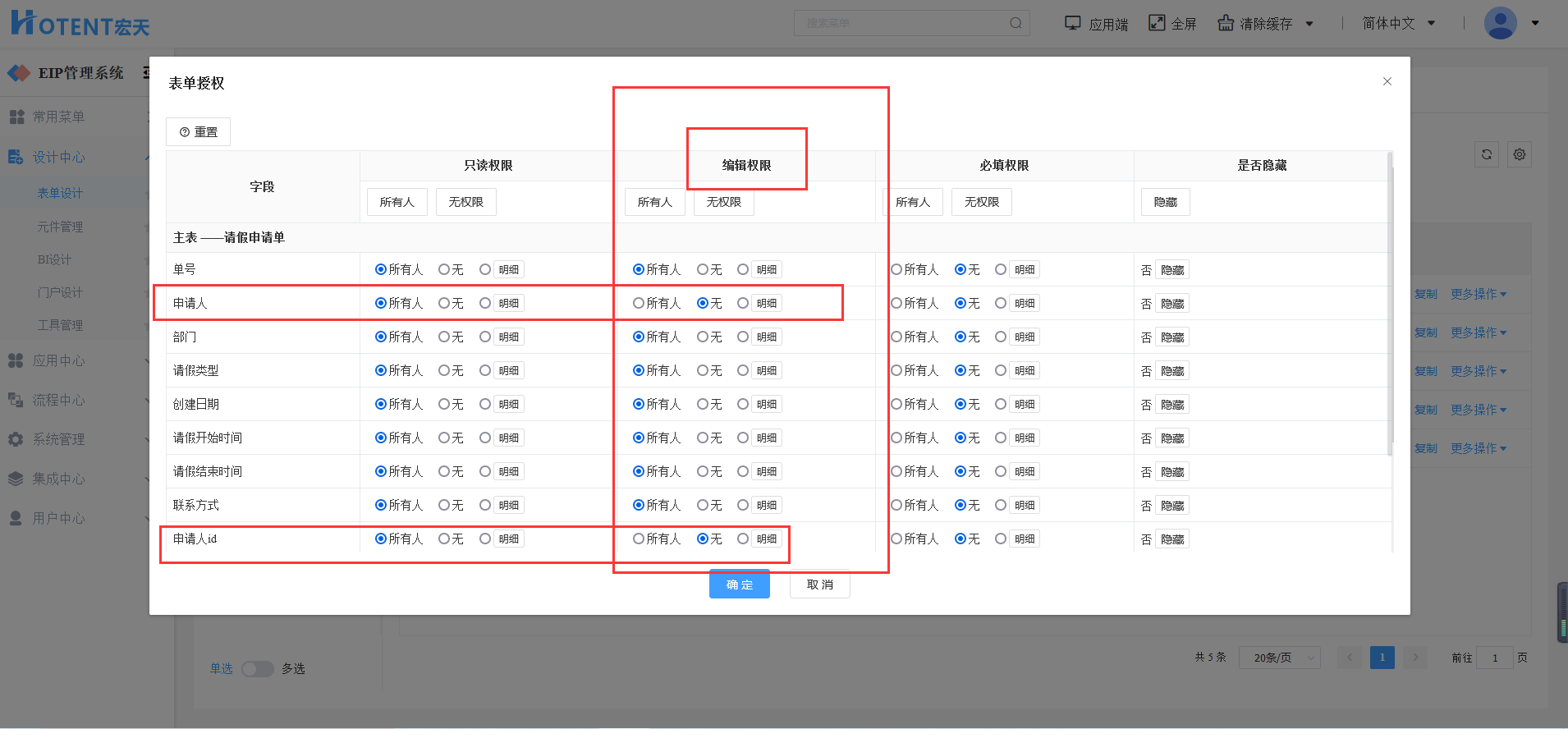Select 所有人 edit permission for 申请人 field
Screen dimensions: 1568x729
tap(639, 303)
